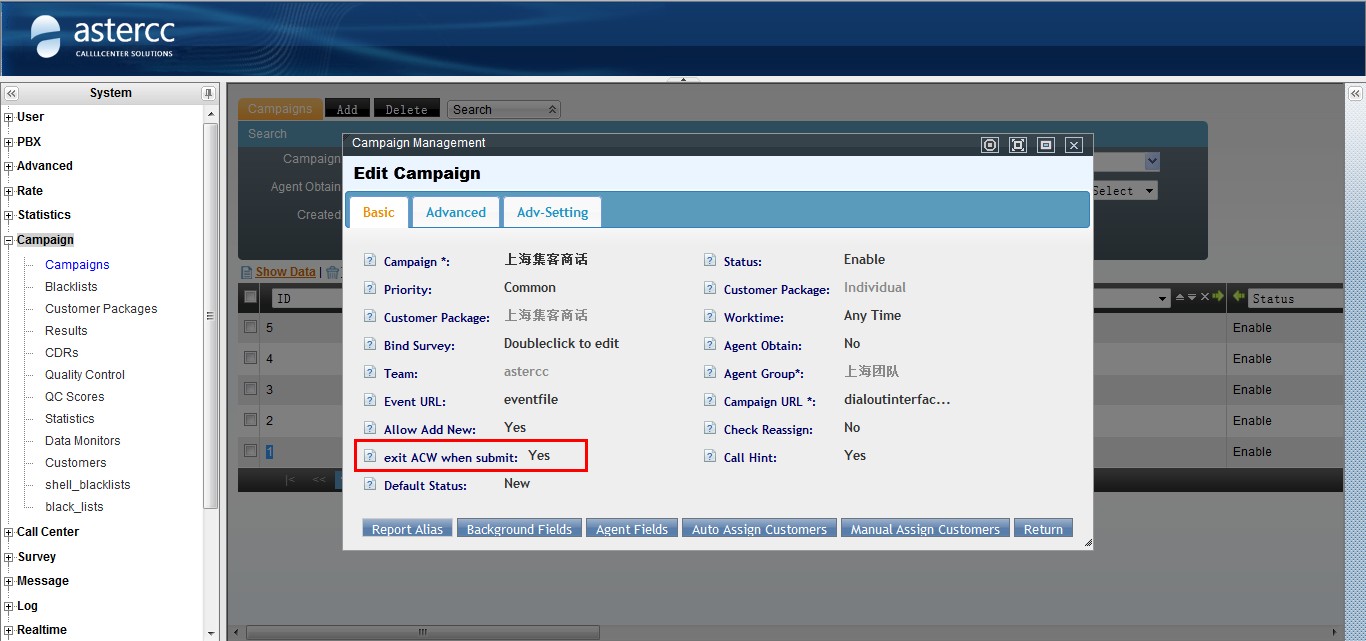
Task: Open Quality Control in the sidebar
Action: pyautogui.click(x=85, y=375)
